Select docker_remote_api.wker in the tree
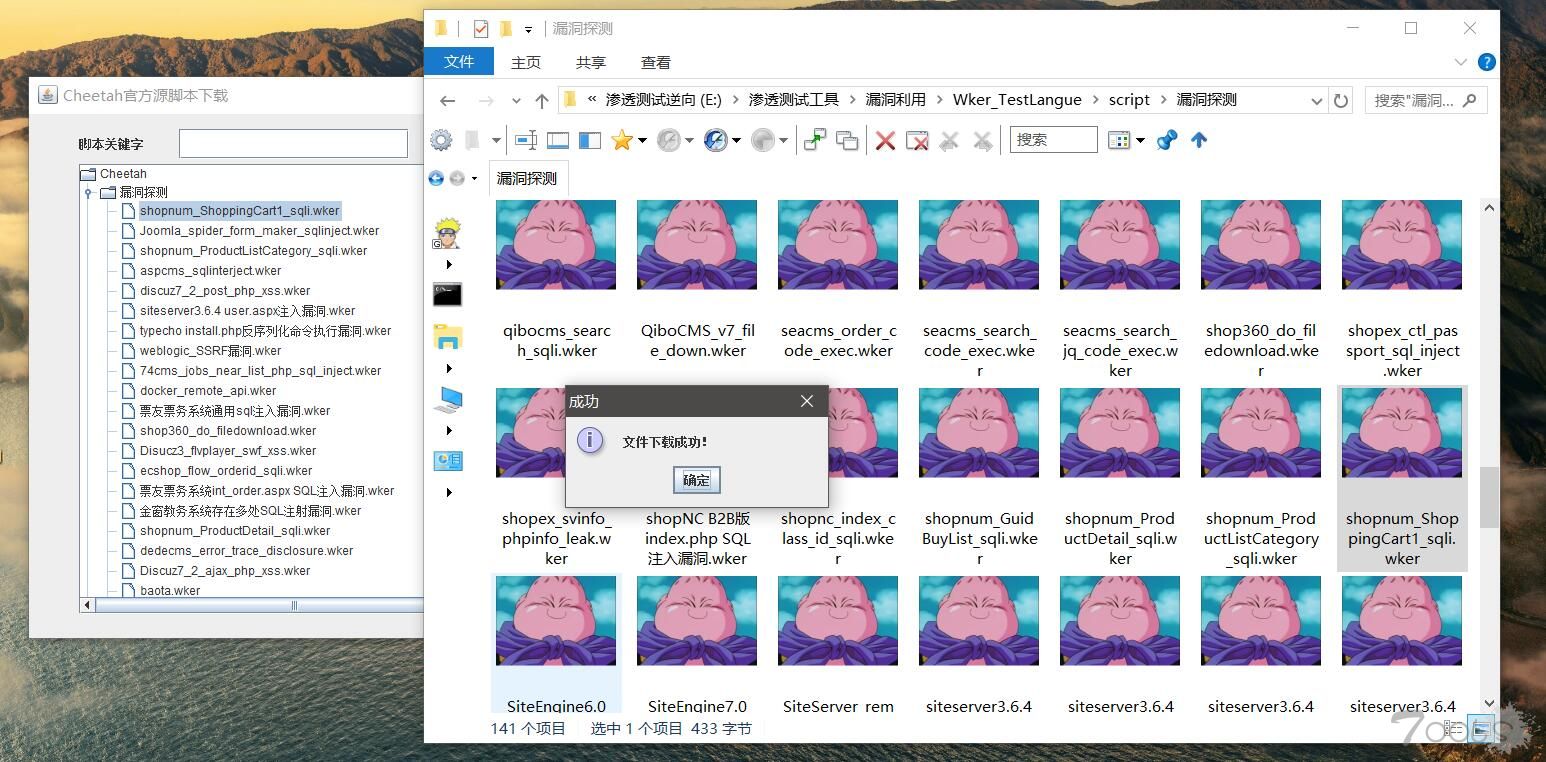This screenshot has height=762, width=1546. 208,391
